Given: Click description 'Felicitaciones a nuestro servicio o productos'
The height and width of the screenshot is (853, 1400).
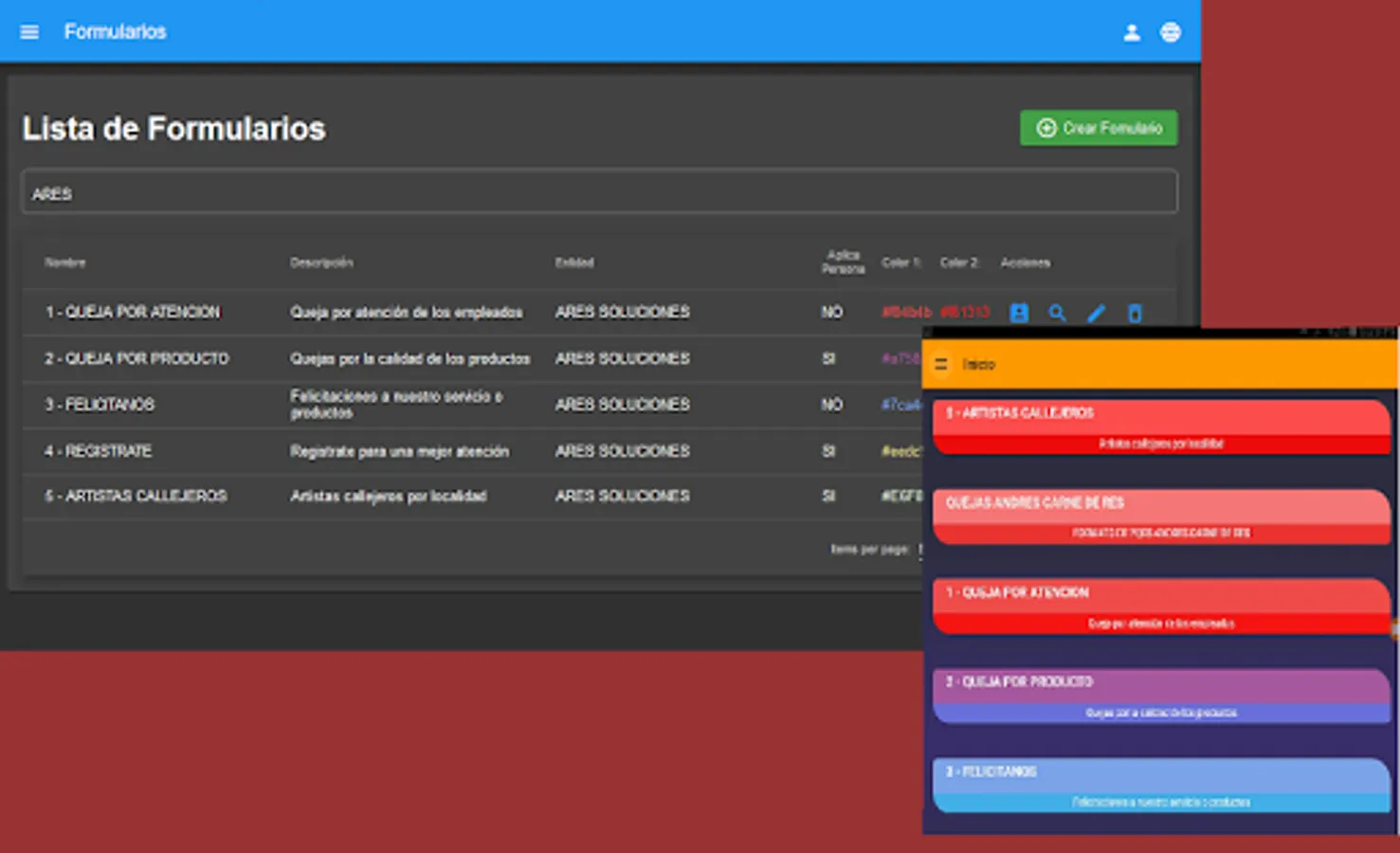Looking at the screenshot, I should [x=396, y=405].
